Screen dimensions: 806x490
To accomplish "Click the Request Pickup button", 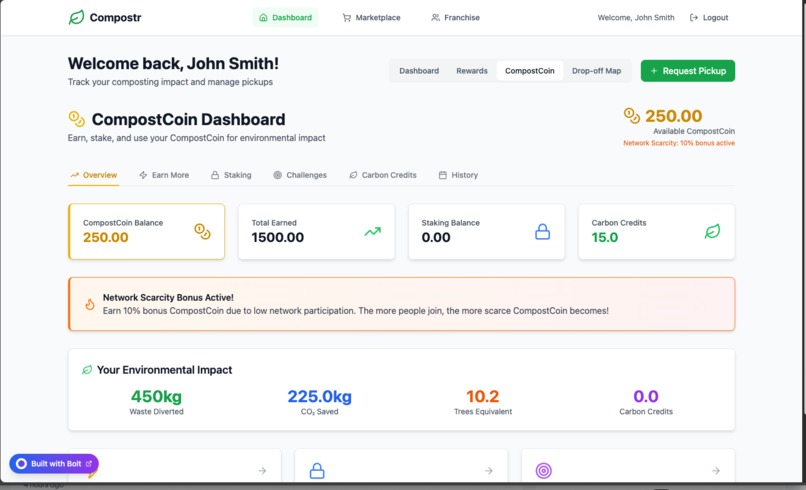I will (688, 71).
